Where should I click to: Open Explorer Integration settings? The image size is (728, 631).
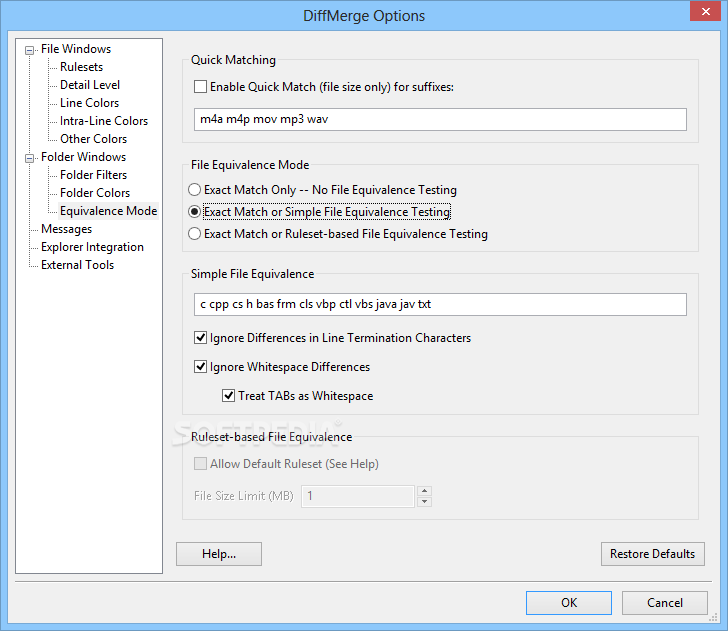(92, 247)
